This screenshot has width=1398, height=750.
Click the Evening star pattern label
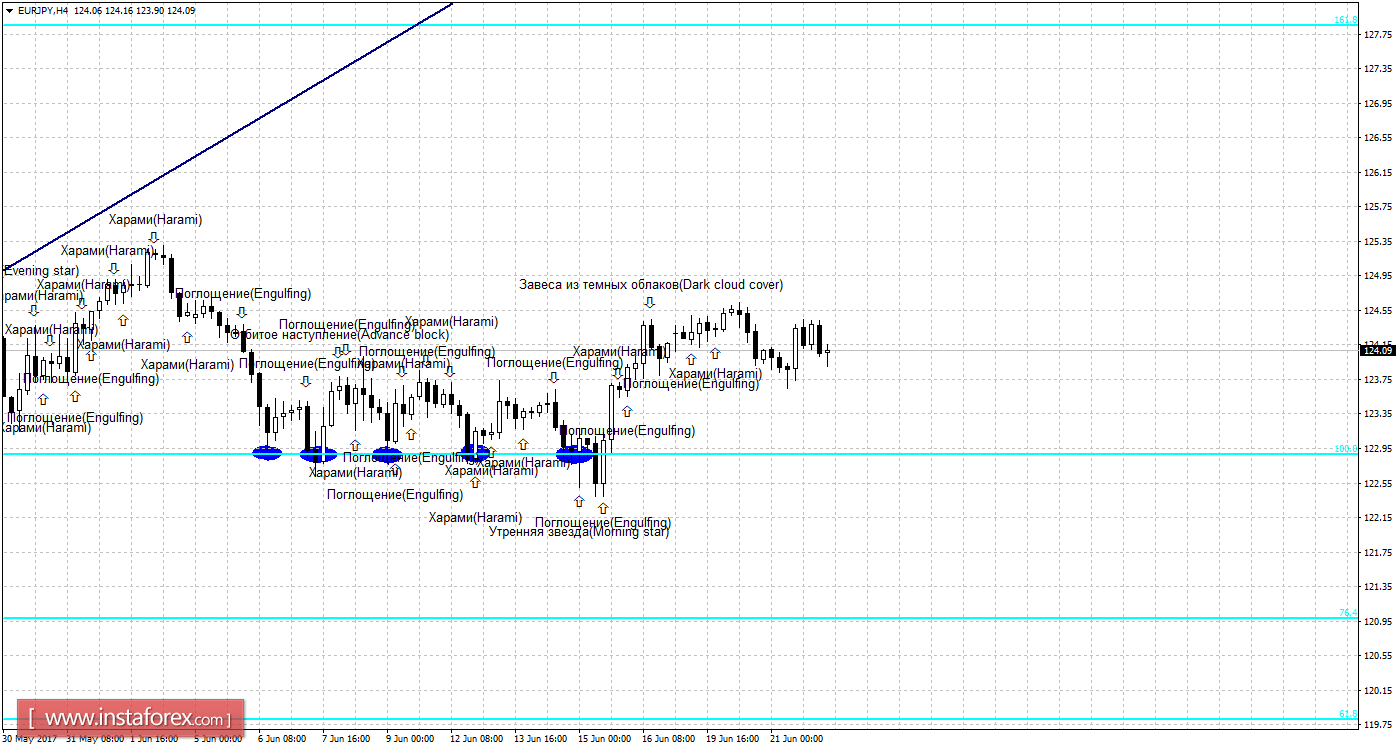(x=40, y=270)
